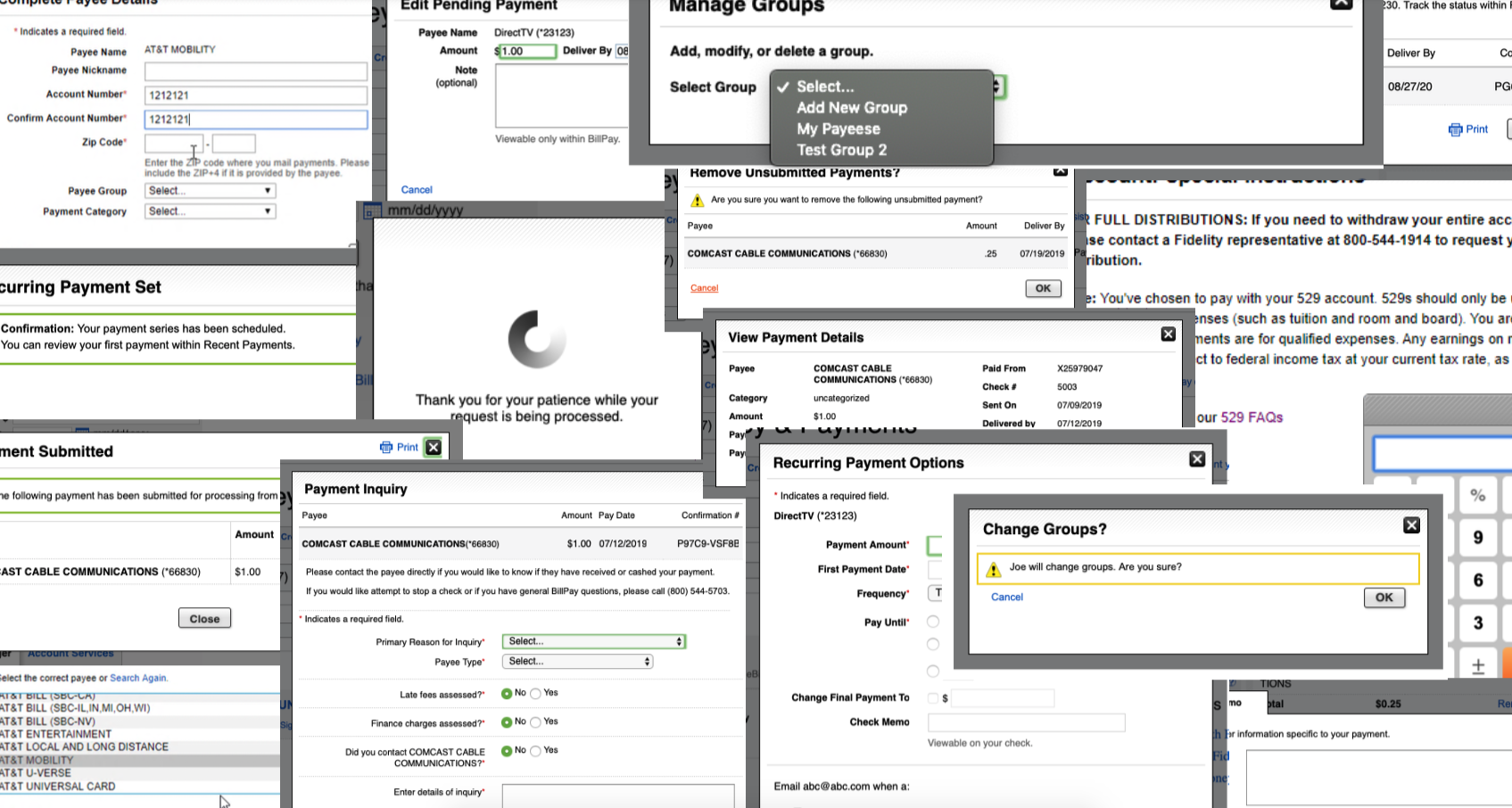Select Yes for contacting Comcast Cable Communications
This screenshot has width=1512, height=808.
pyautogui.click(x=535, y=751)
